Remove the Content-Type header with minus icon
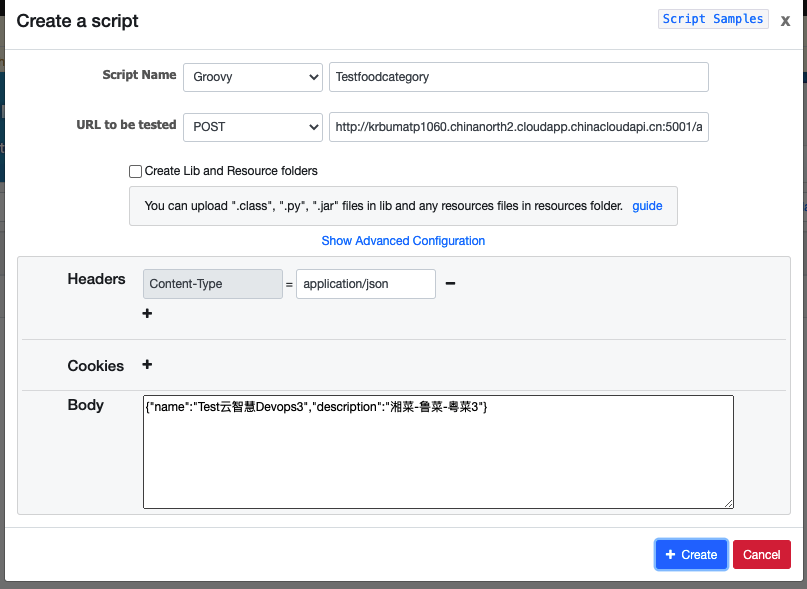This screenshot has height=589, width=807. pos(450,284)
